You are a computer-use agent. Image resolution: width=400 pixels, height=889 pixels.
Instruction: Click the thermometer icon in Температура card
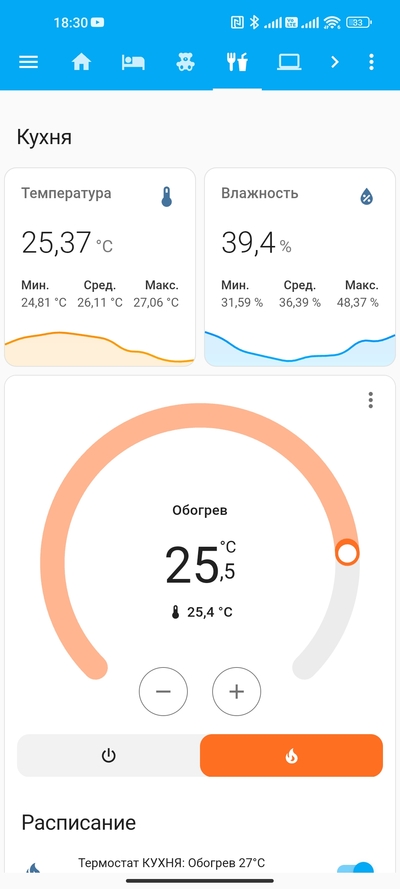click(x=167, y=197)
